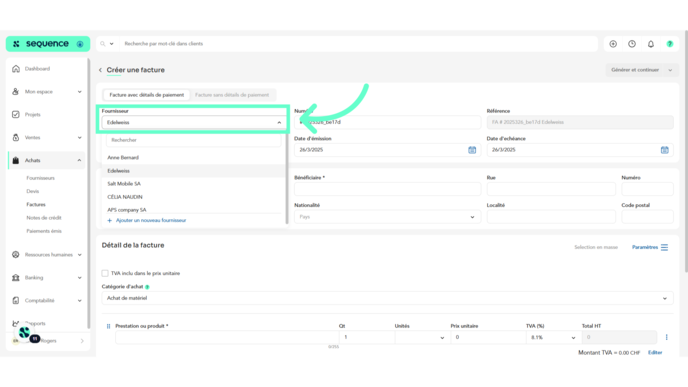Click the Ressources humaines icon
Viewport: 688px width, 387px height.
point(16,254)
